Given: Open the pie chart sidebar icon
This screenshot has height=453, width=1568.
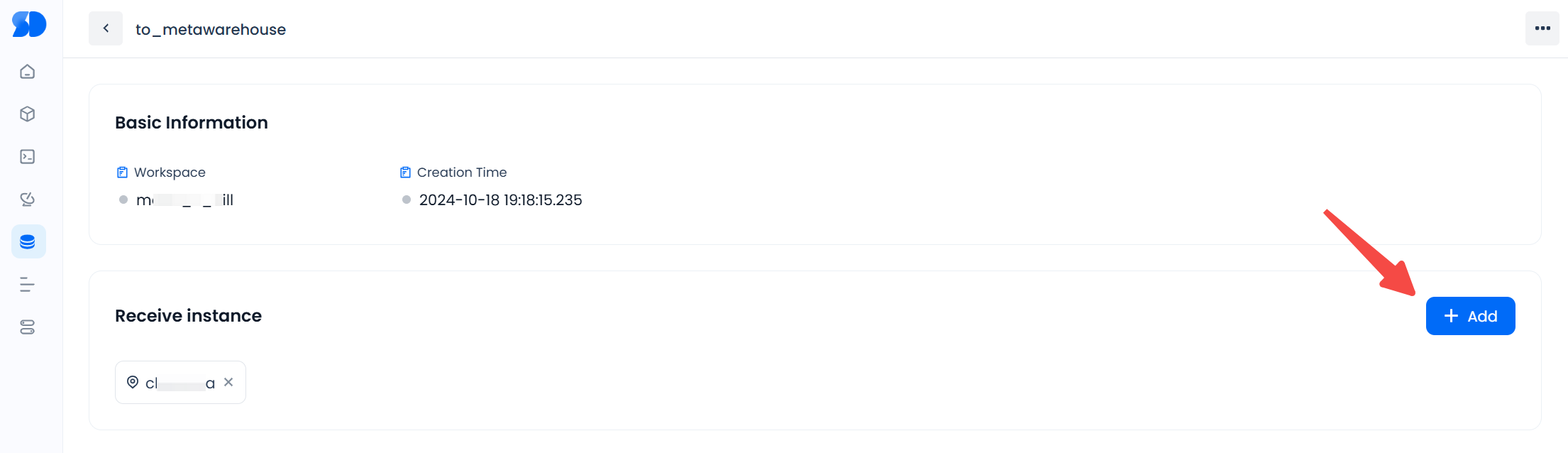Looking at the screenshot, I should (x=28, y=200).
